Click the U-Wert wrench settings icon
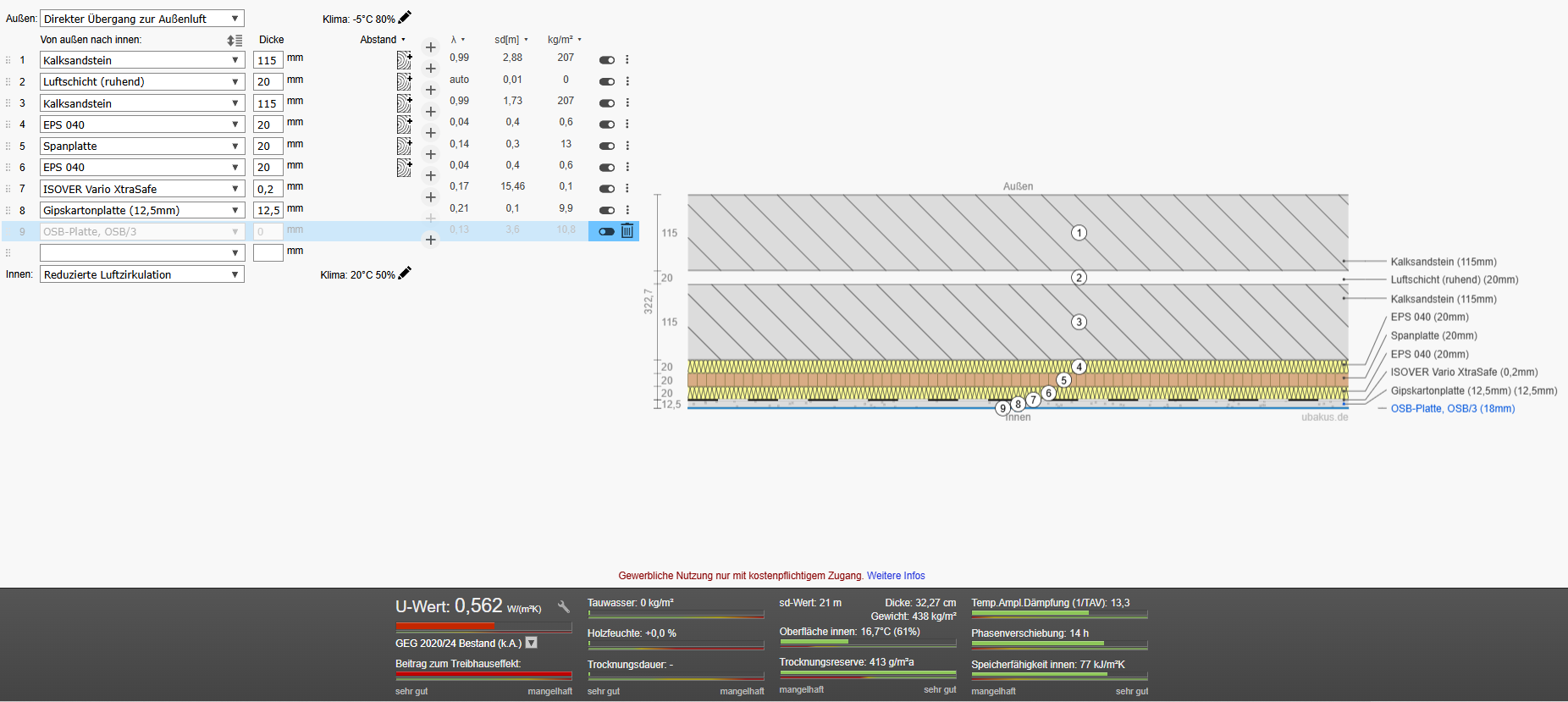The image size is (1568, 702). (x=563, y=607)
